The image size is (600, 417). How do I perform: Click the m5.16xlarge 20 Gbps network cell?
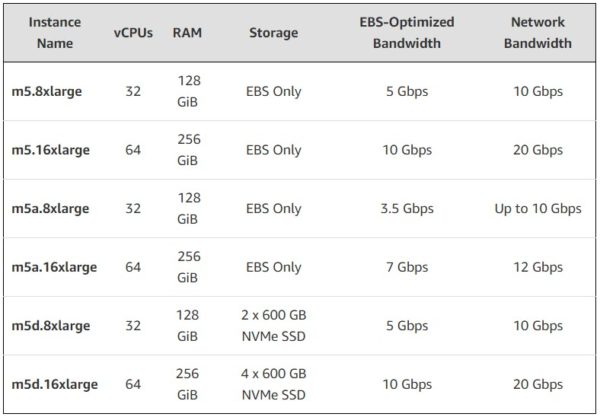click(x=538, y=150)
